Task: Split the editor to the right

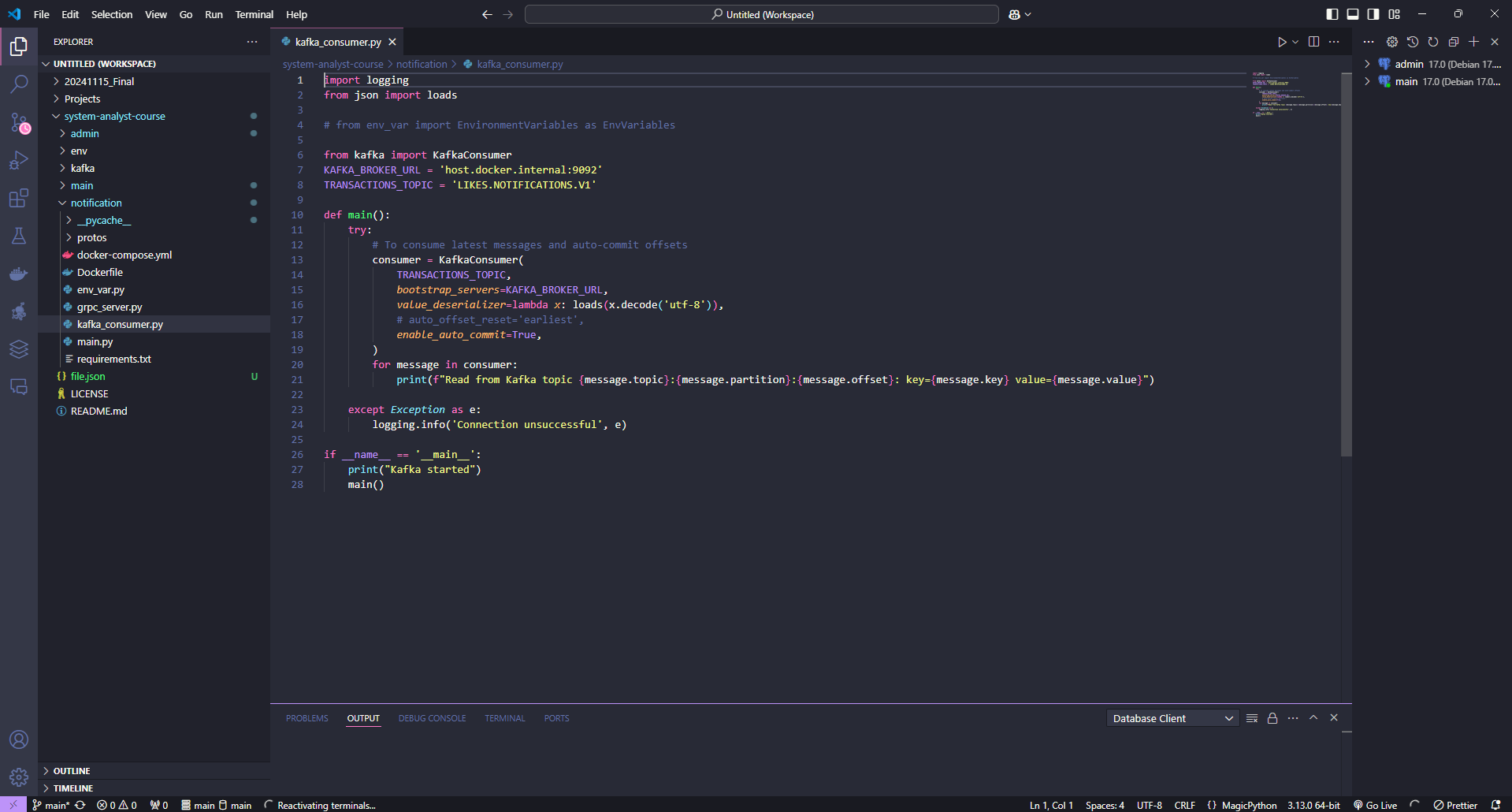Action: click(1313, 42)
